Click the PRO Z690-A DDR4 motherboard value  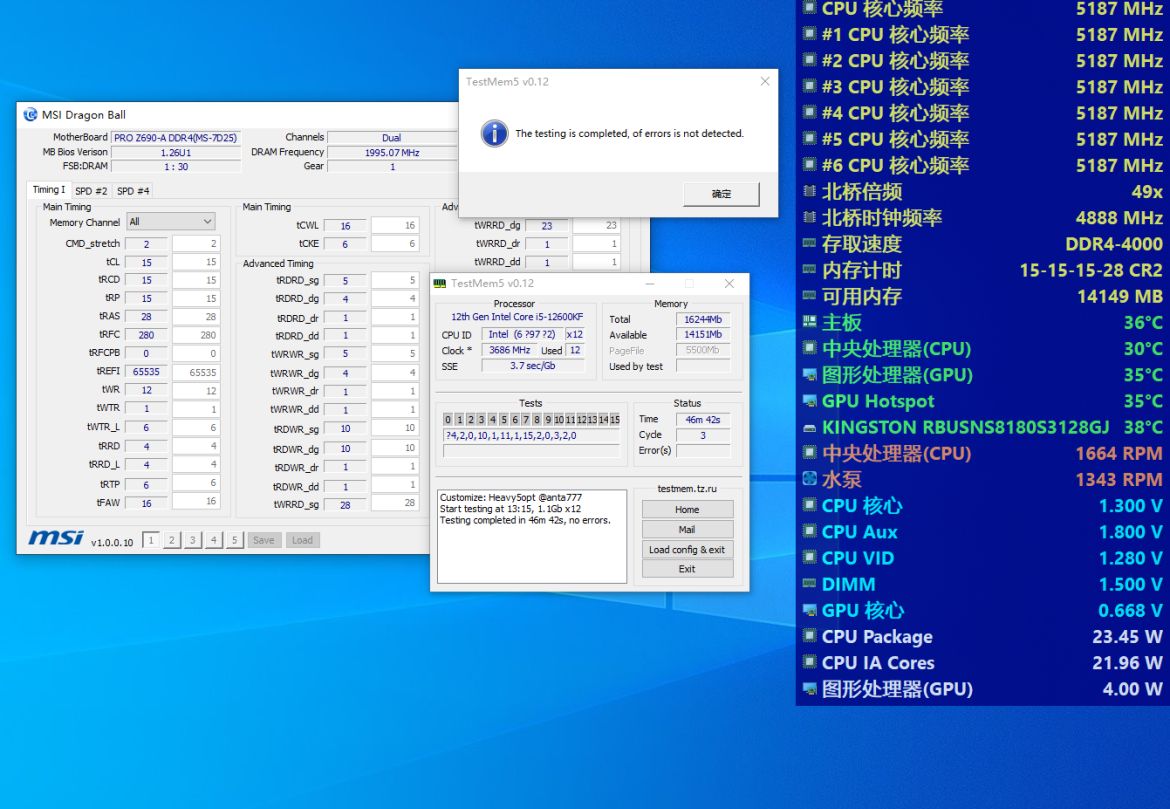(176, 137)
